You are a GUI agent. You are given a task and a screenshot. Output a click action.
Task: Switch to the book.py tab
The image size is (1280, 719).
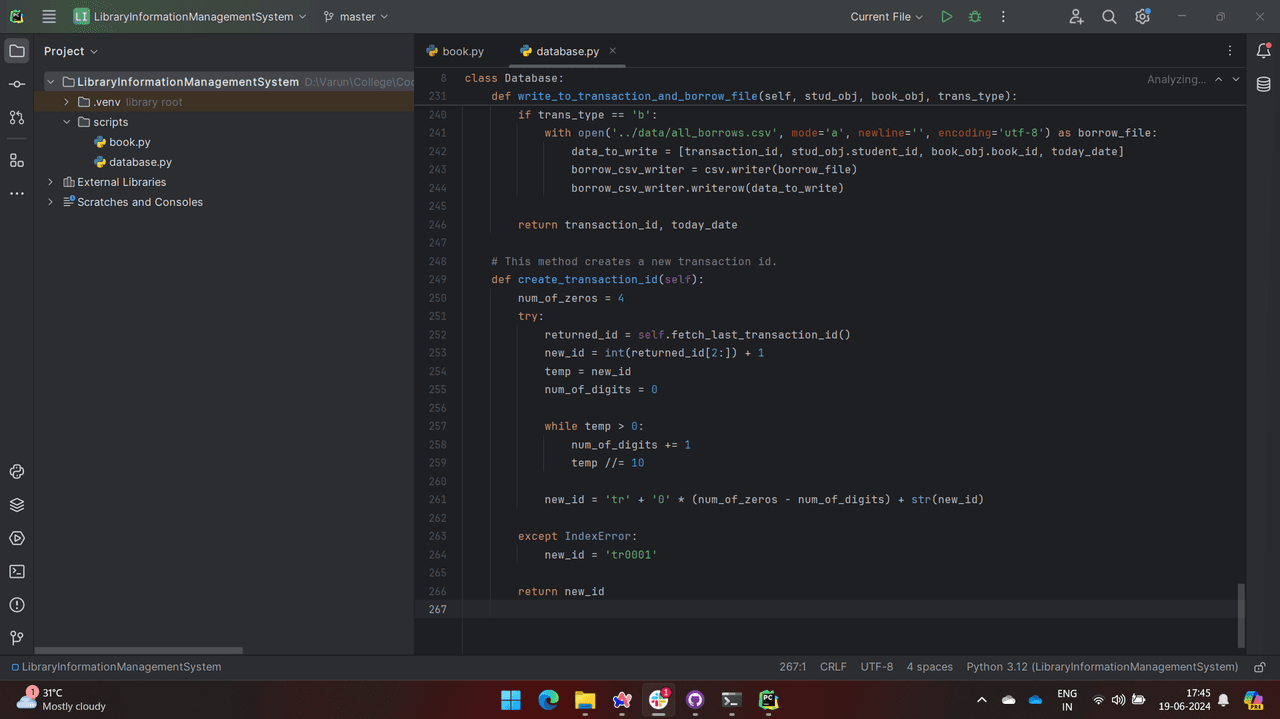(455, 51)
